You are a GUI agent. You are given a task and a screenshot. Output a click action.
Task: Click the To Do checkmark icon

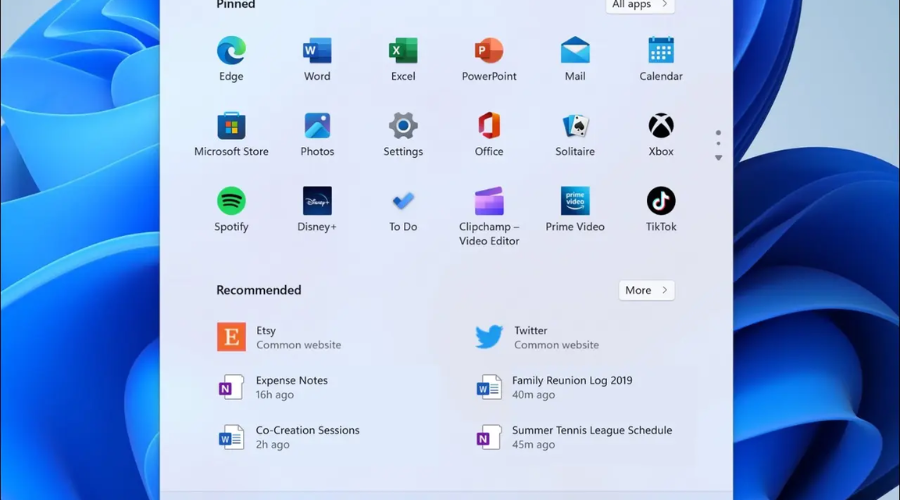click(x=403, y=201)
